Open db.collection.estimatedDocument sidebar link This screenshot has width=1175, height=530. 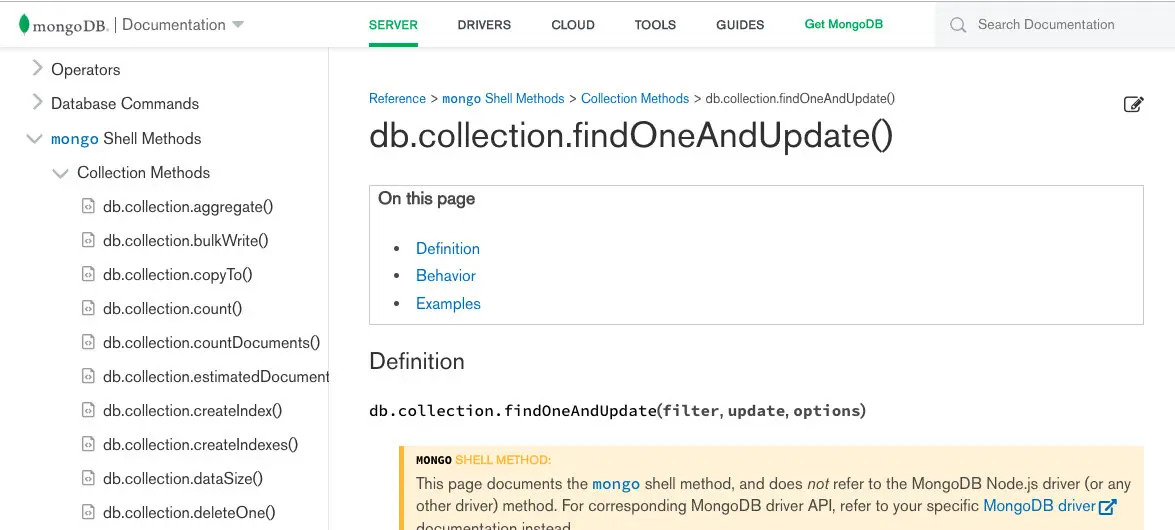[x=216, y=377]
